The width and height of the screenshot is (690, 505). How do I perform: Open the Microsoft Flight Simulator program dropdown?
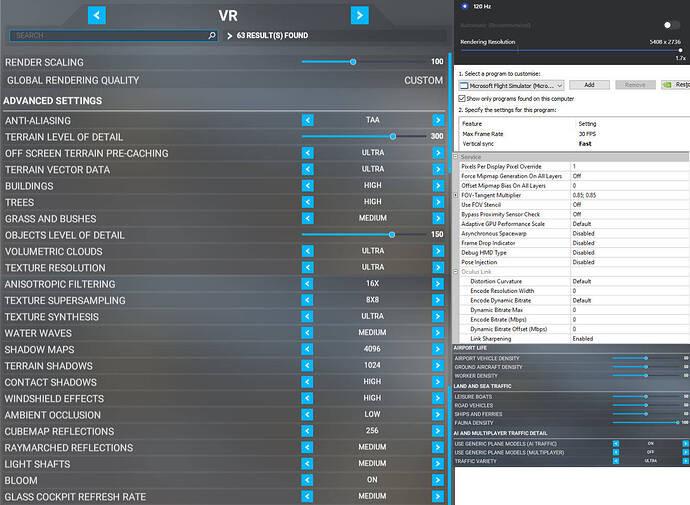click(x=511, y=85)
